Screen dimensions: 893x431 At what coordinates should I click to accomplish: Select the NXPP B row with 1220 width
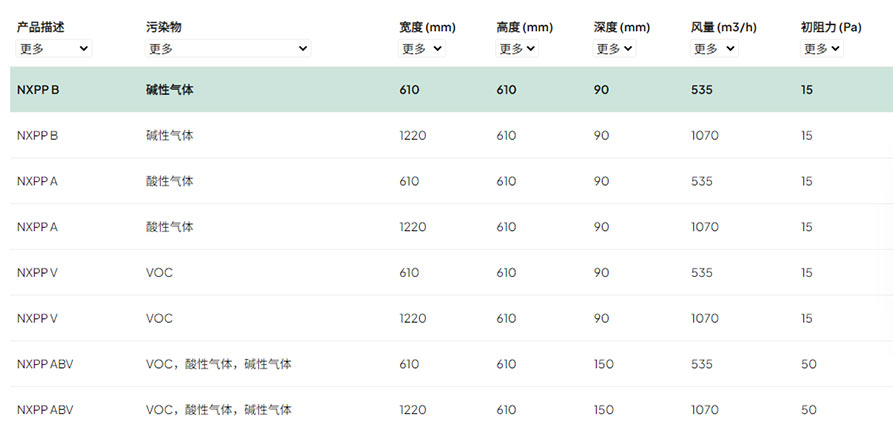[x=451, y=136]
